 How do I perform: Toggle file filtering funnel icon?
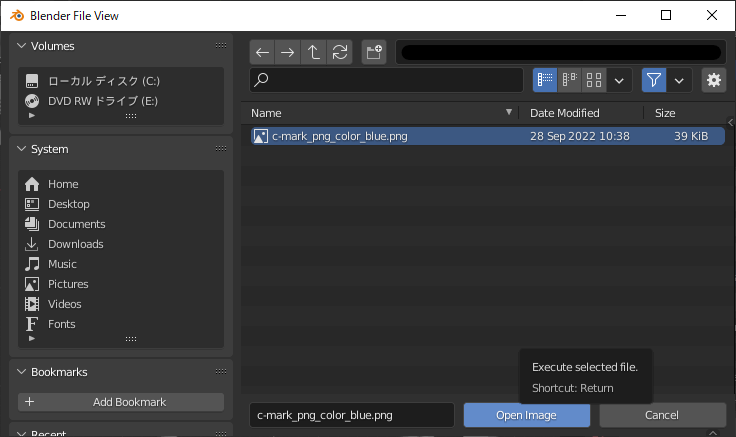pos(654,80)
